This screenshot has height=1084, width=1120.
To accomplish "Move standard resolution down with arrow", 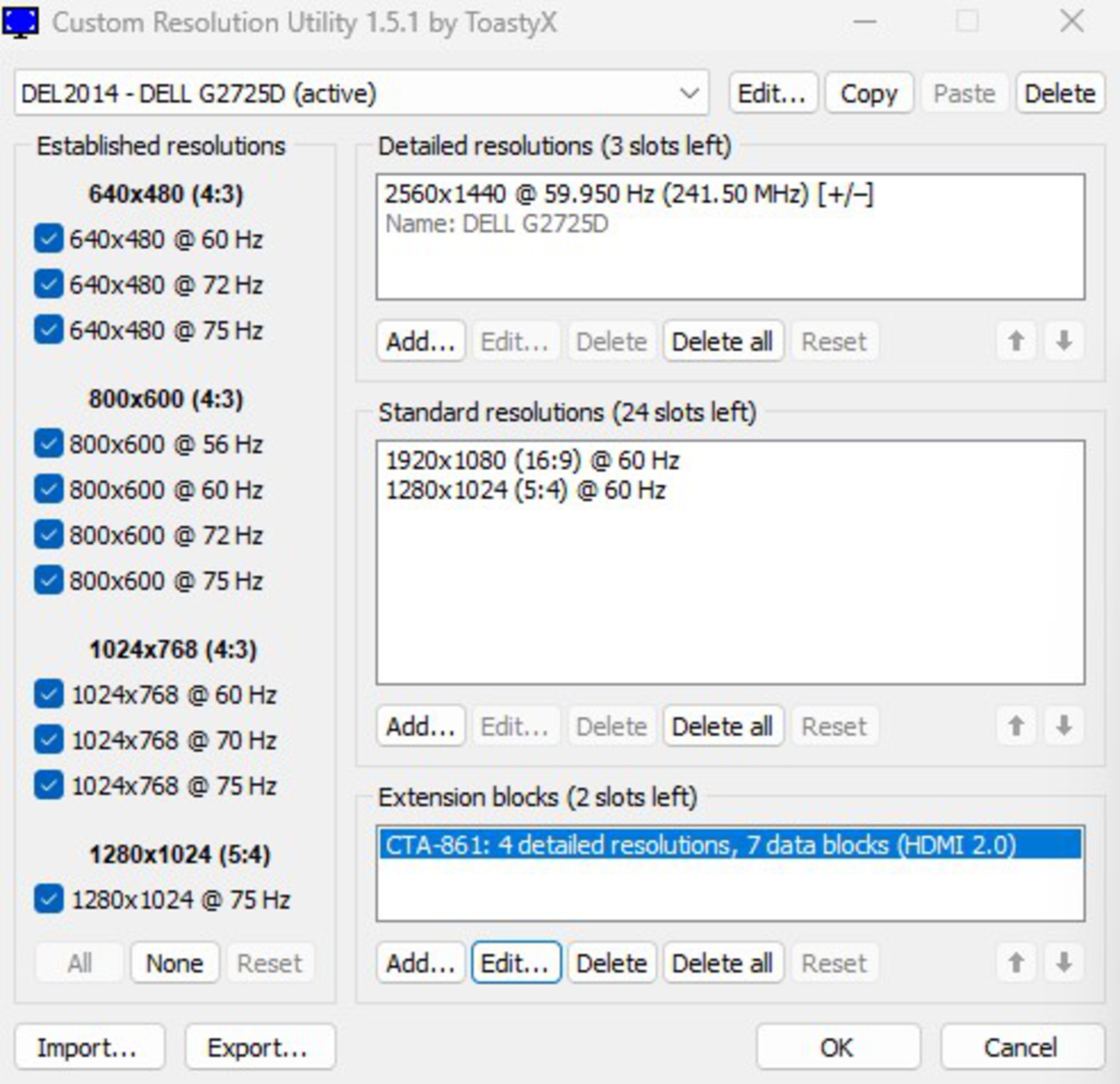I will [1064, 726].
